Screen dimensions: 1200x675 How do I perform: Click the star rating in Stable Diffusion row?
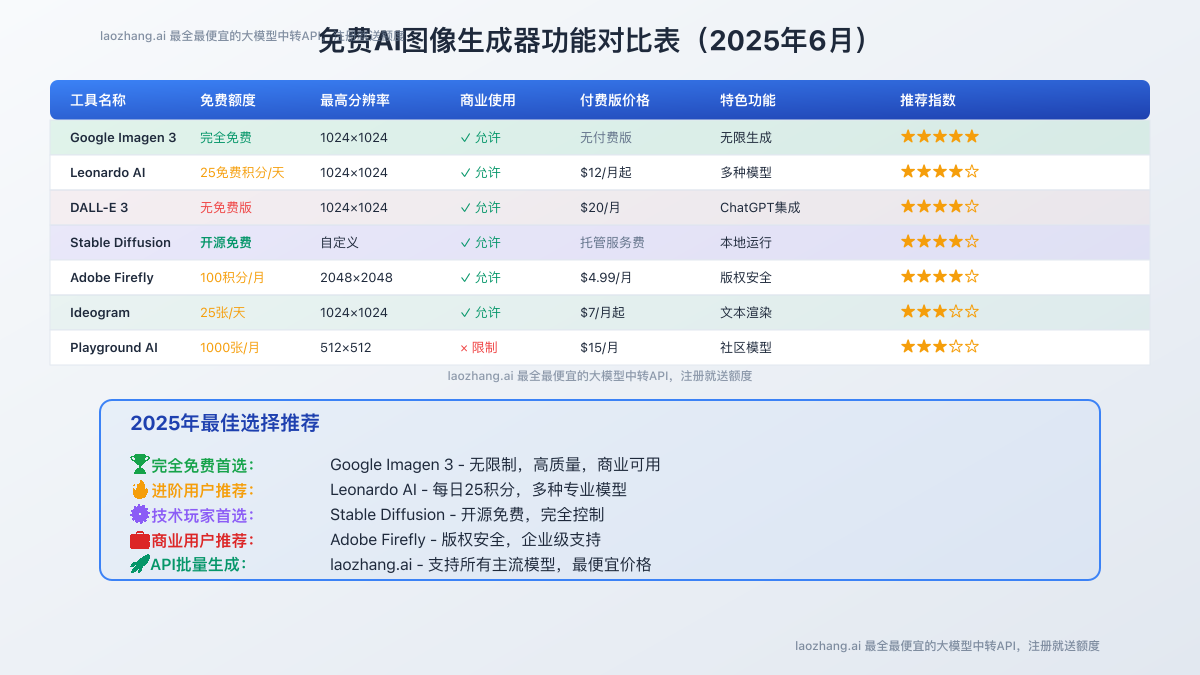(x=940, y=242)
